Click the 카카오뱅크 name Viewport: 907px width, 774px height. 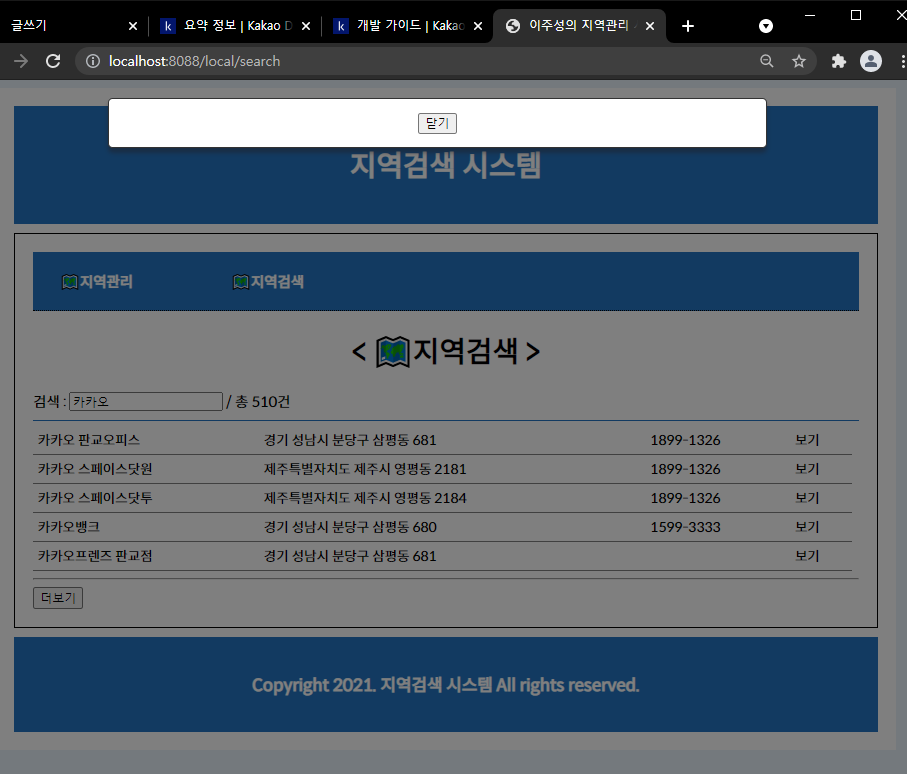(x=69, y=526)
